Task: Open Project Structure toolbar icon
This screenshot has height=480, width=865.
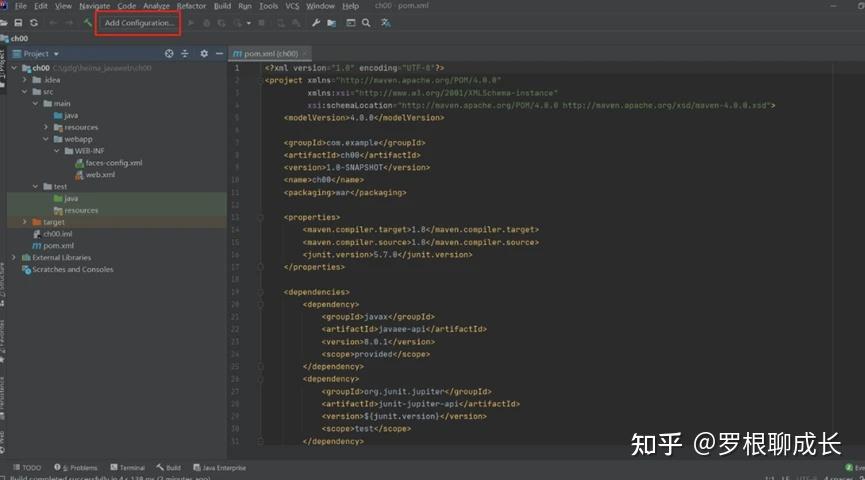Action: pos(332,23)
